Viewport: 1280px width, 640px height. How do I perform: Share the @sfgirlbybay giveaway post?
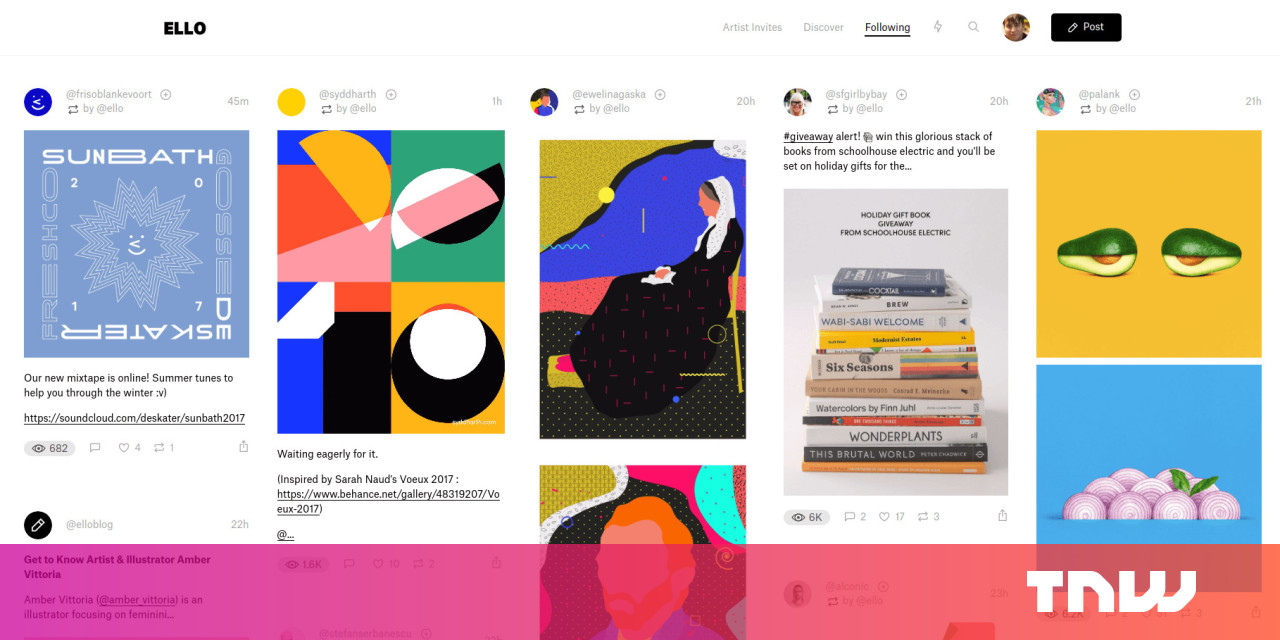click(1002, 516)
